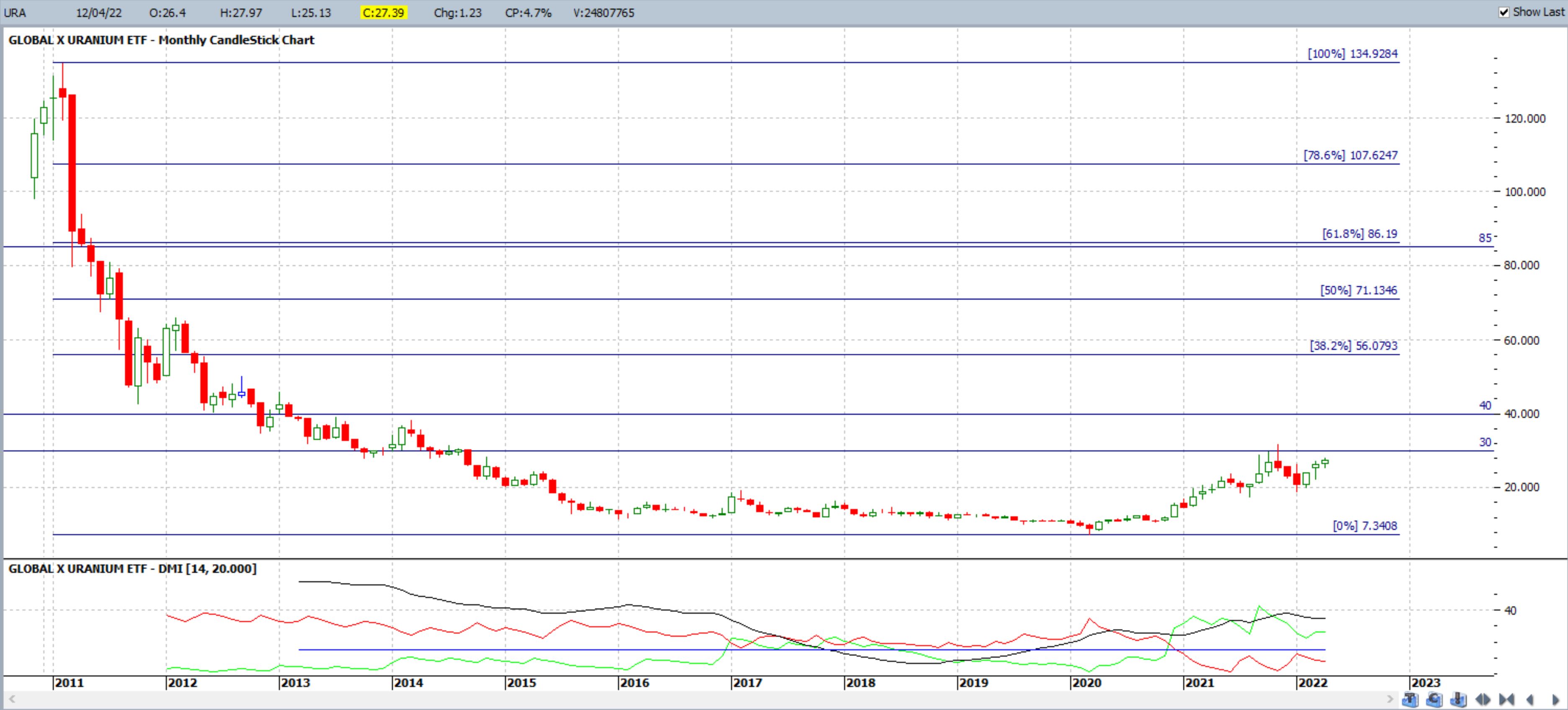The width and height of the screenshot is (1568, 710).
Task: Click the 60.000 price axis label
Action: click(1521, 340)
